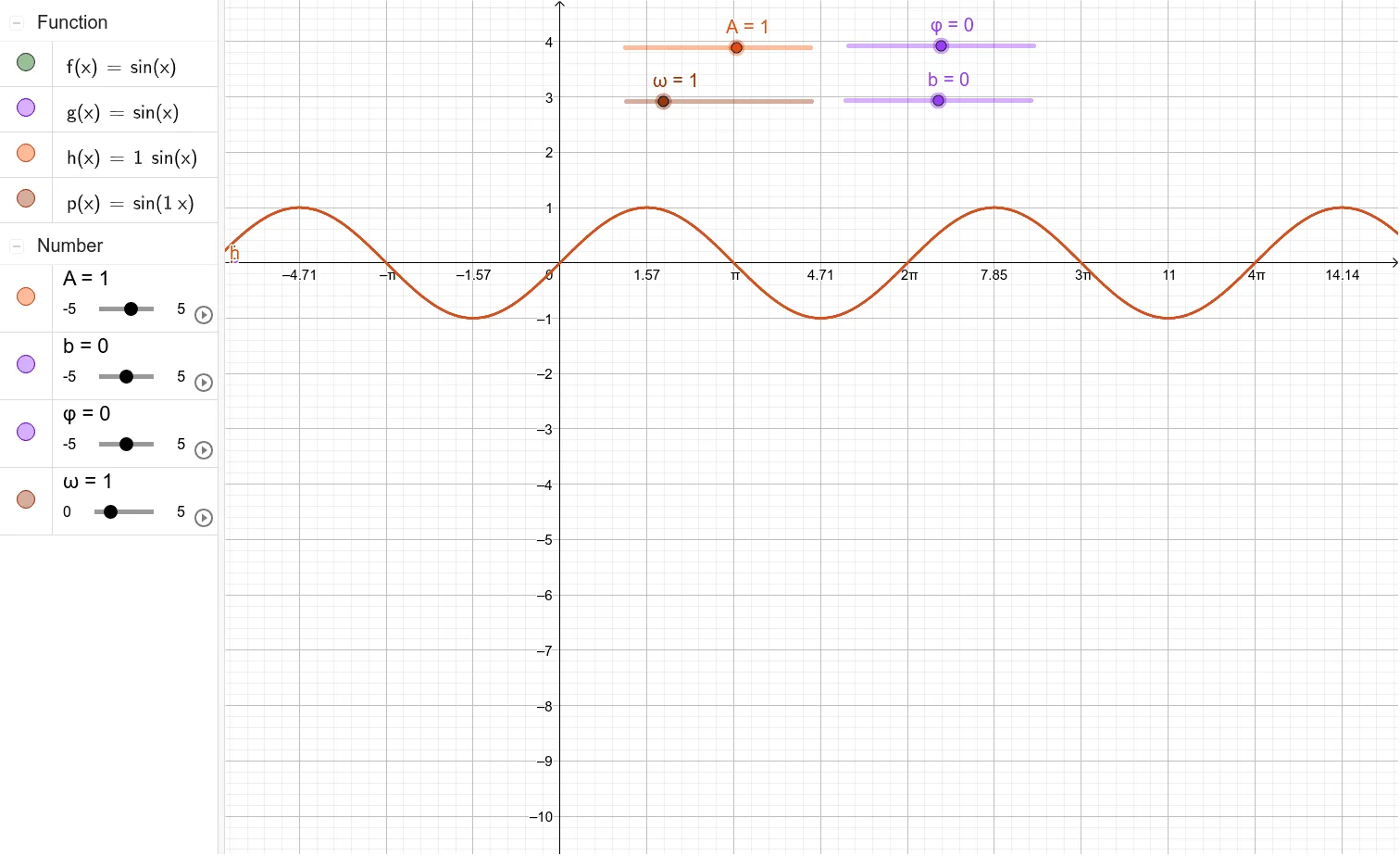Viewport: 1400px width, 856px height.
Task: Play animation for slider A
Action: [204, 315]
